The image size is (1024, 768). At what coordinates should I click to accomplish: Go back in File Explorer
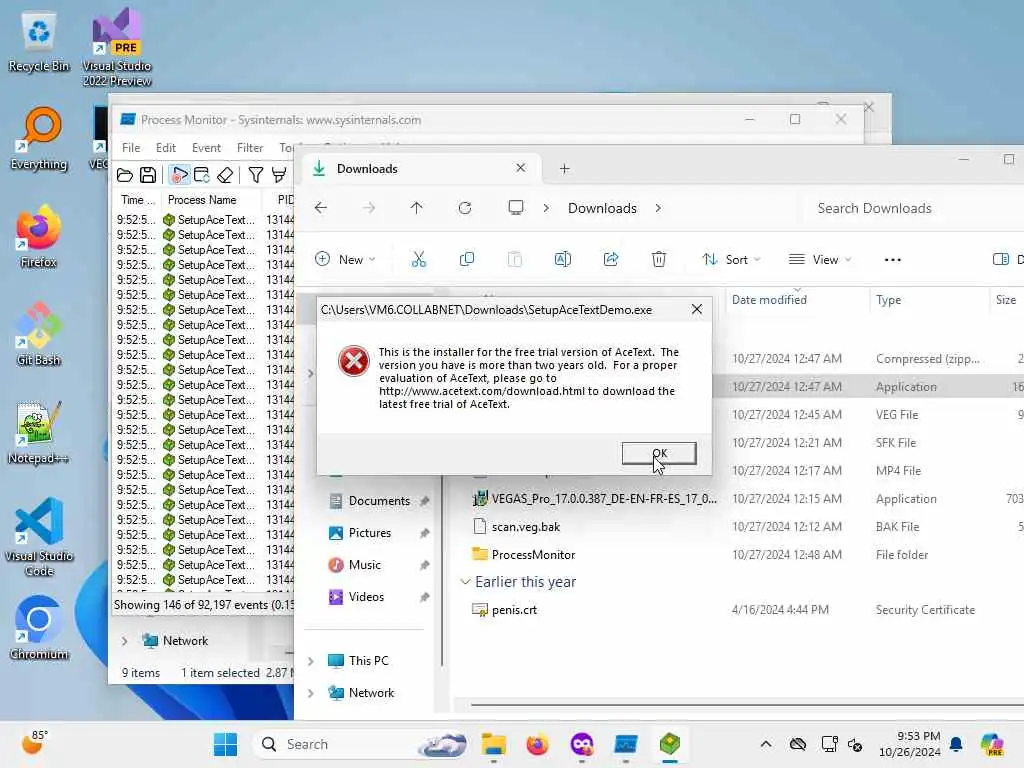tap(321, 208)
